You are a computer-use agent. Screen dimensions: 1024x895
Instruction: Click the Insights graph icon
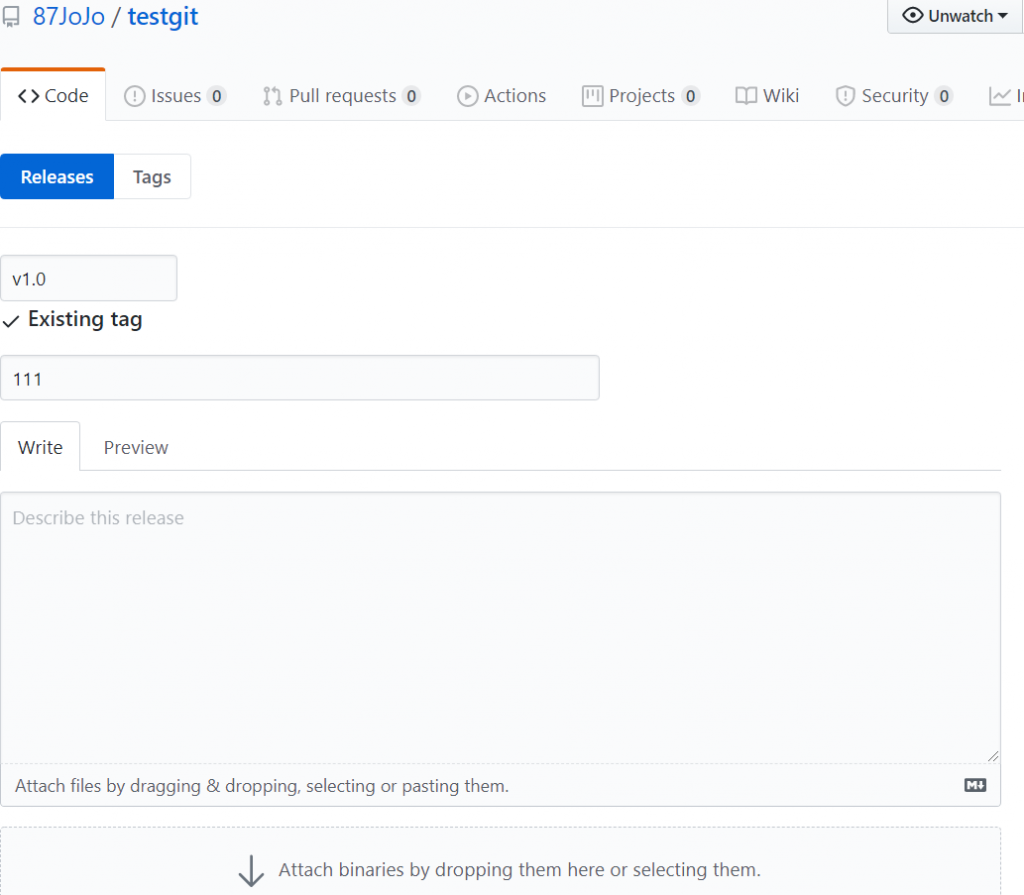[1000, 96]
